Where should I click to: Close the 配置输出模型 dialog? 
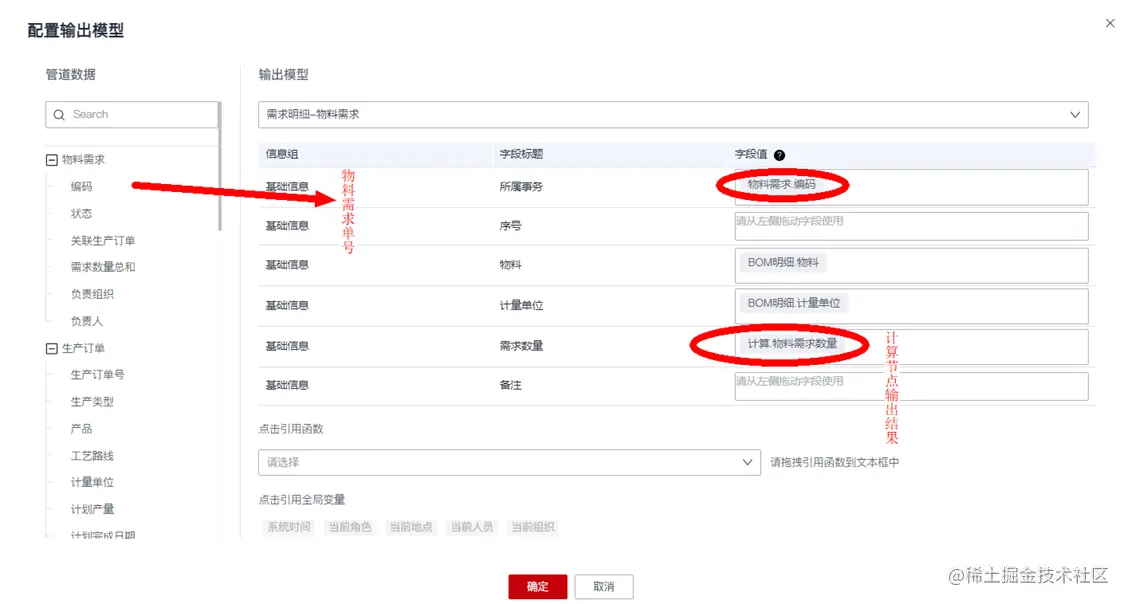coord(1110,24)
